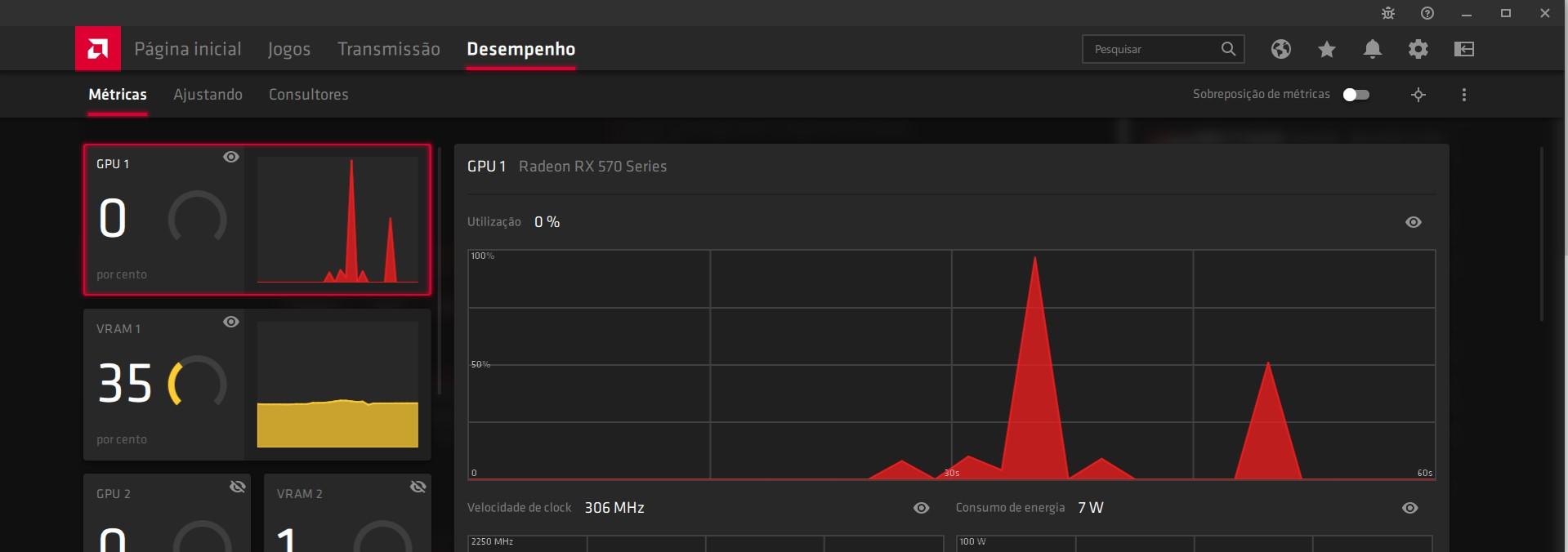Image resolution: width=1568 pixels, height=552 pixels.
Task: Open the Jogos tab
Action: tap(289, 49)
